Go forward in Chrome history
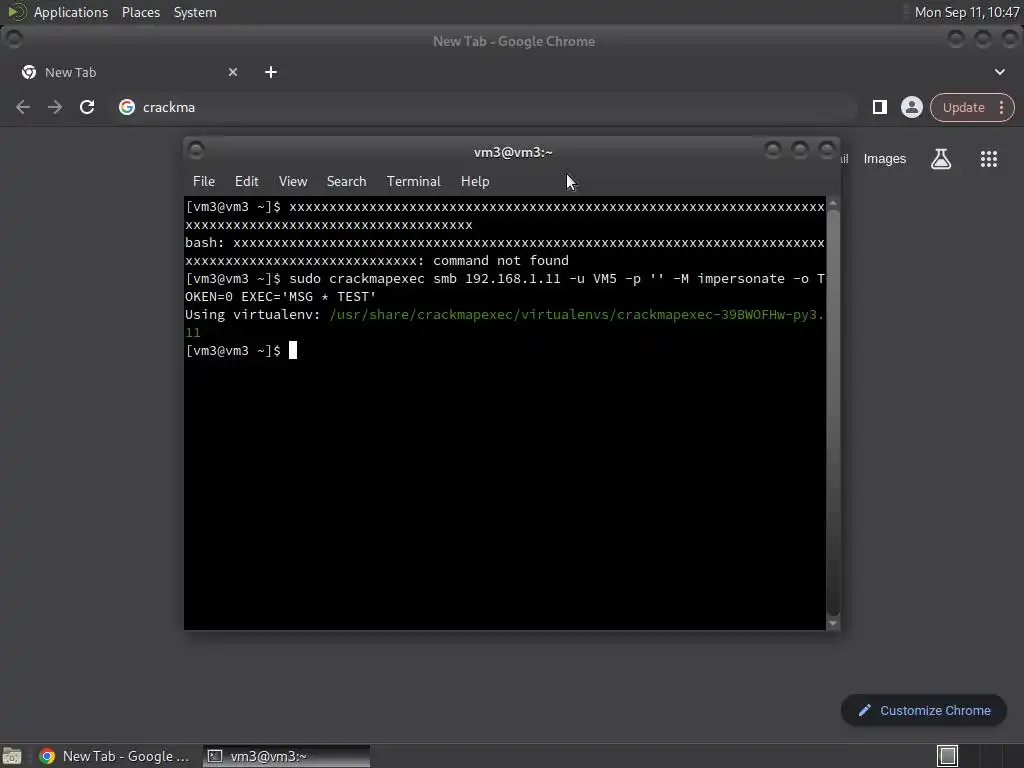This screenshot has height=768, width=1024. [55, 107]
